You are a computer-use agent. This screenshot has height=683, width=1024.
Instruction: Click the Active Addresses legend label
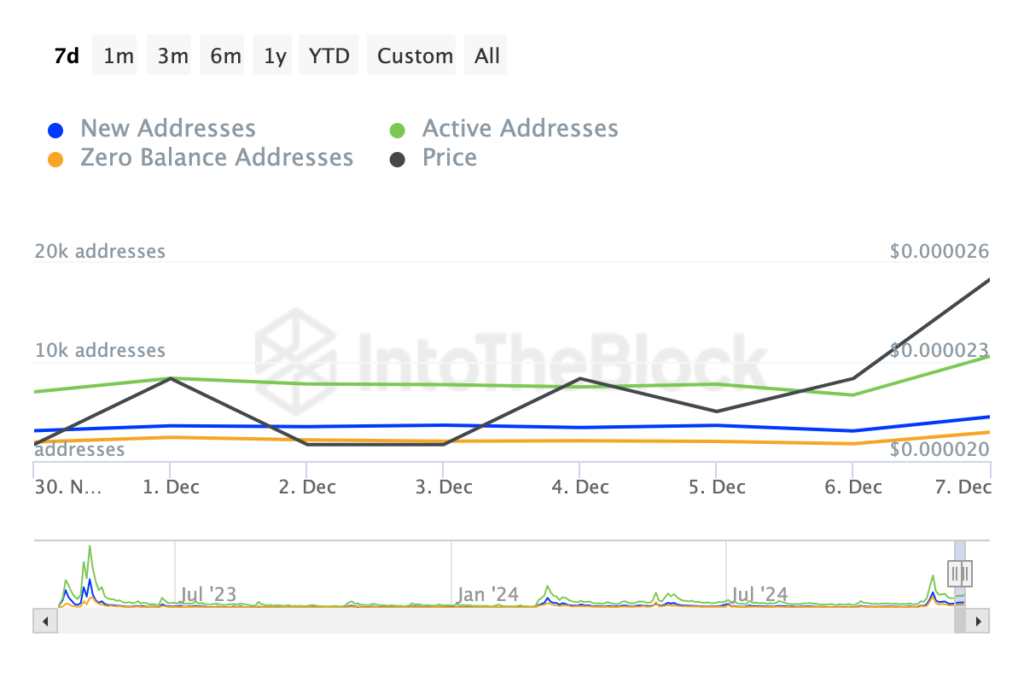click(520, 129)
